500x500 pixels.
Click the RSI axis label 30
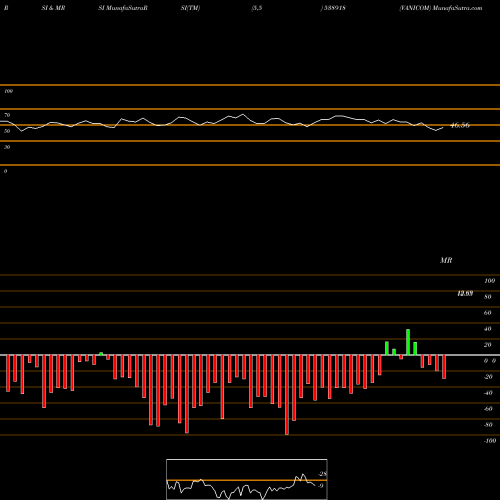click(7, 147)
